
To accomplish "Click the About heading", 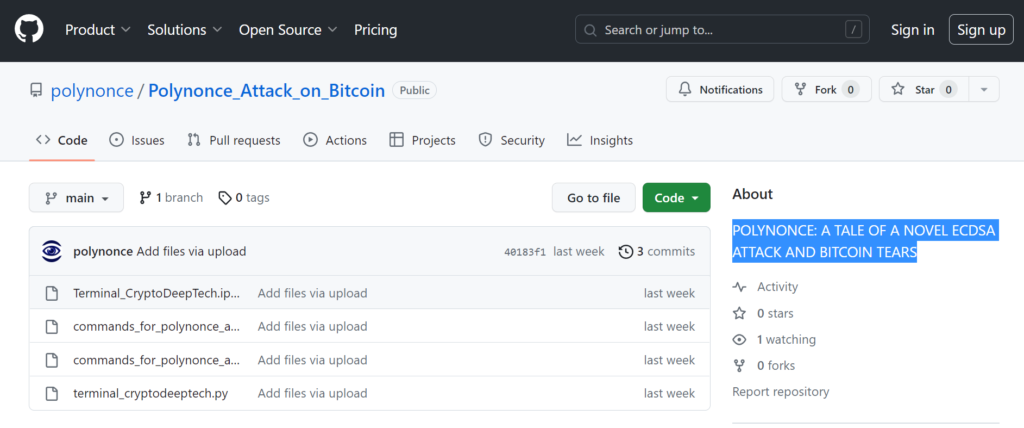I will (752, 194).
